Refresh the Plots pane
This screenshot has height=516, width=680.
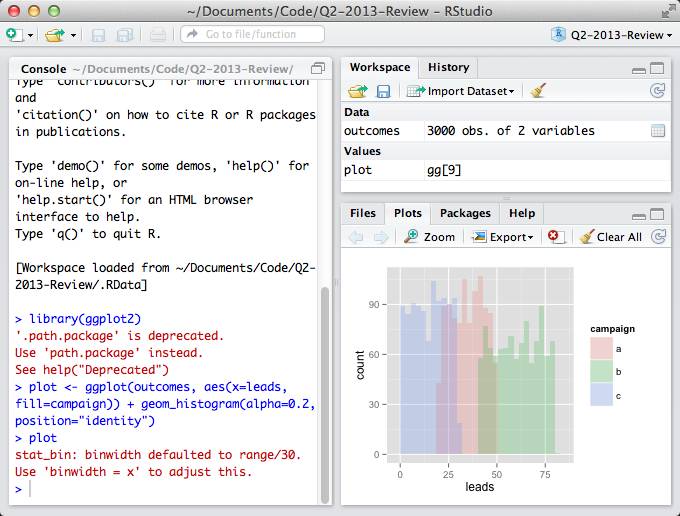click(657, 237)
